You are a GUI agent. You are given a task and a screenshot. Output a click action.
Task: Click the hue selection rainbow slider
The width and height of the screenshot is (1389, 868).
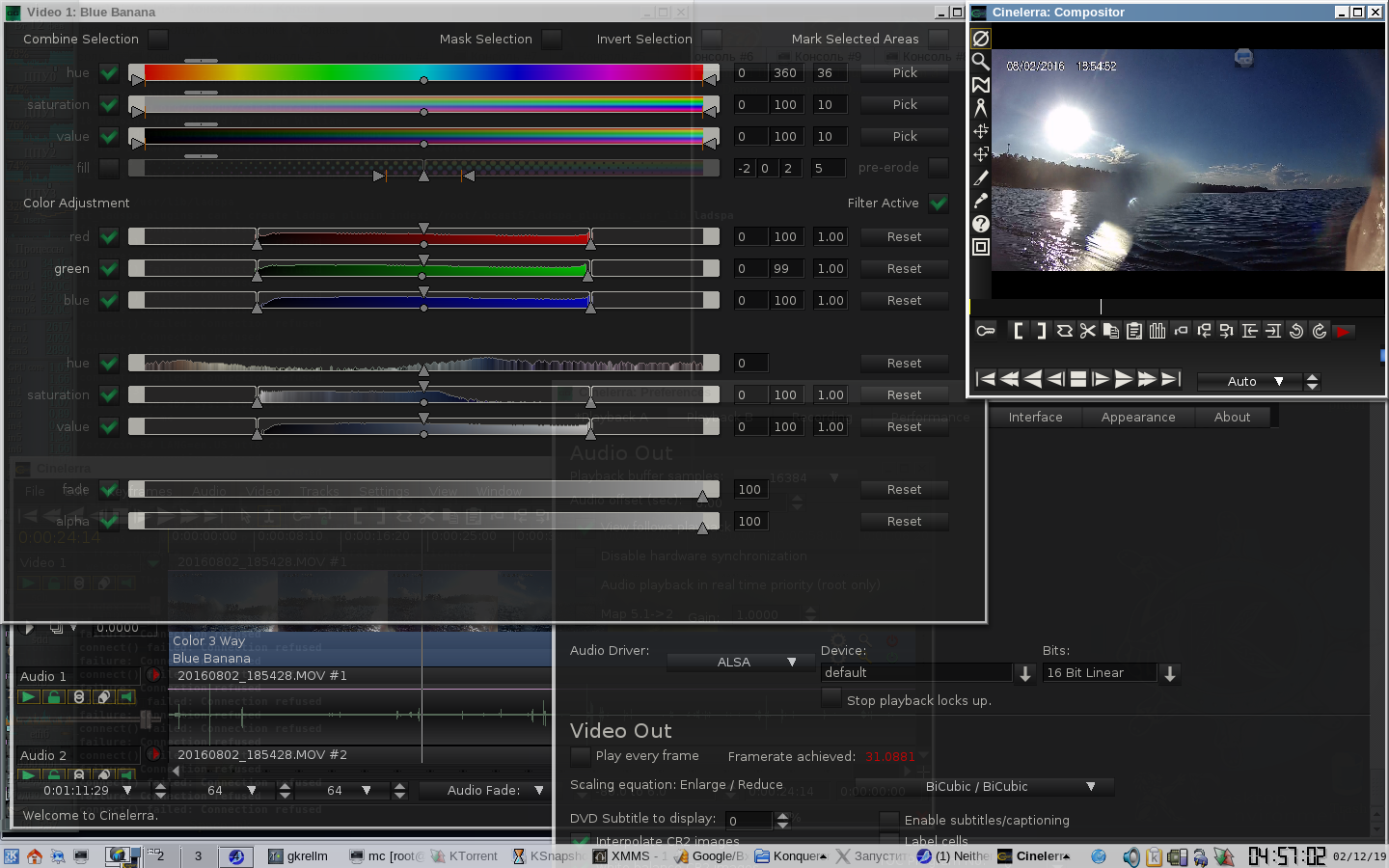(x=423, y=72)
